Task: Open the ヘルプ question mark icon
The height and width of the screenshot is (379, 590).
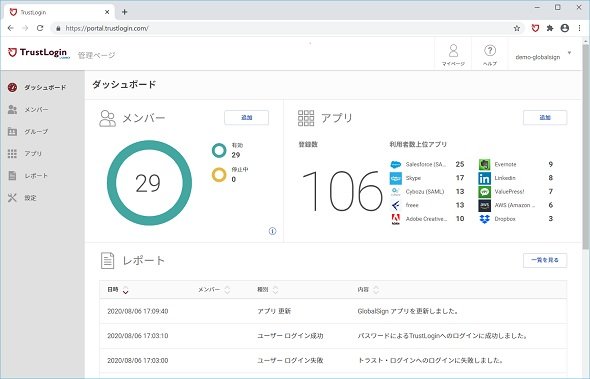Action: (490, 50)
